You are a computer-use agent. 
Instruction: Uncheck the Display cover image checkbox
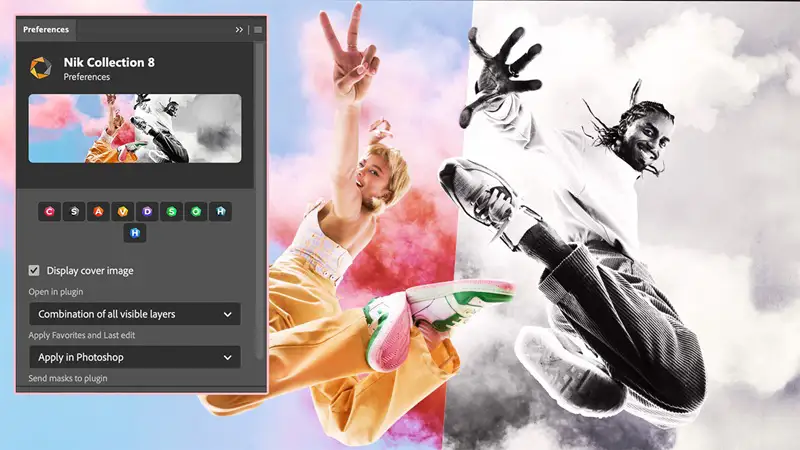coord(35,271)
